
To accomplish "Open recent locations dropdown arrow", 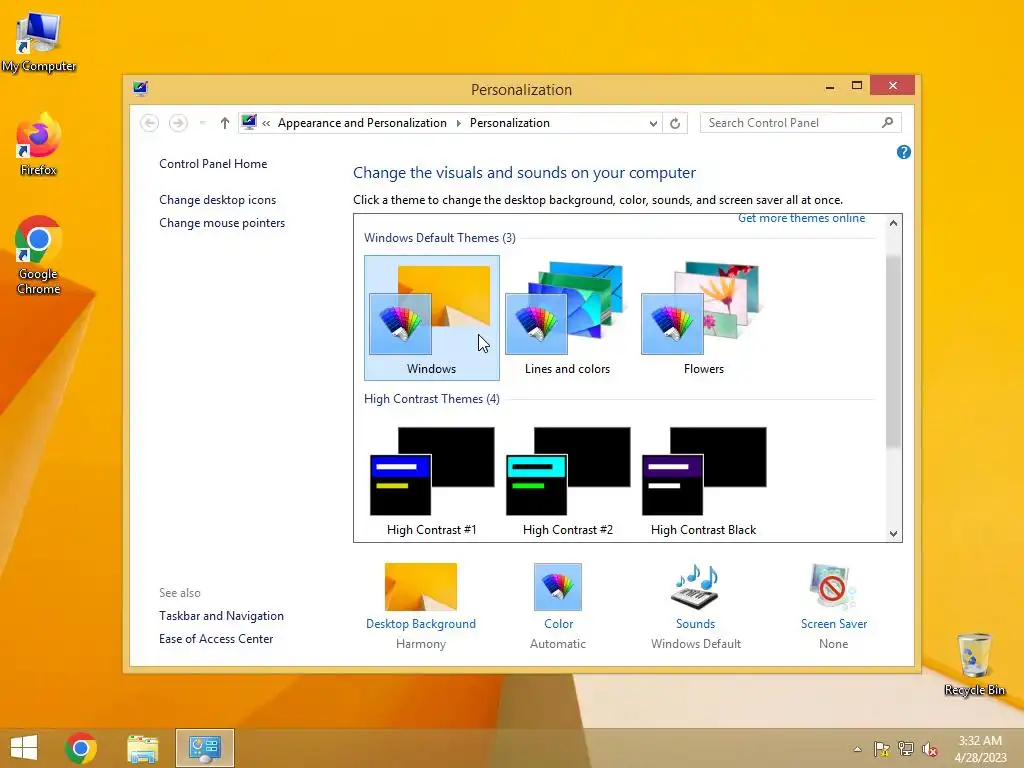I will coord(202,123).
